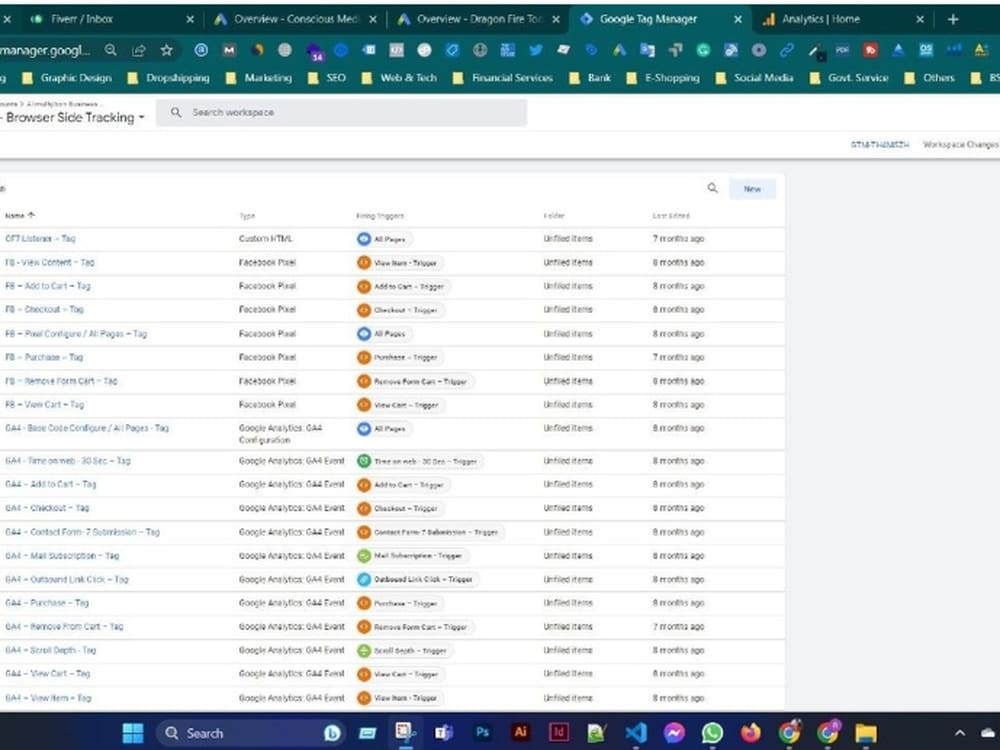Open the PDF extension icon

(842, 50)
